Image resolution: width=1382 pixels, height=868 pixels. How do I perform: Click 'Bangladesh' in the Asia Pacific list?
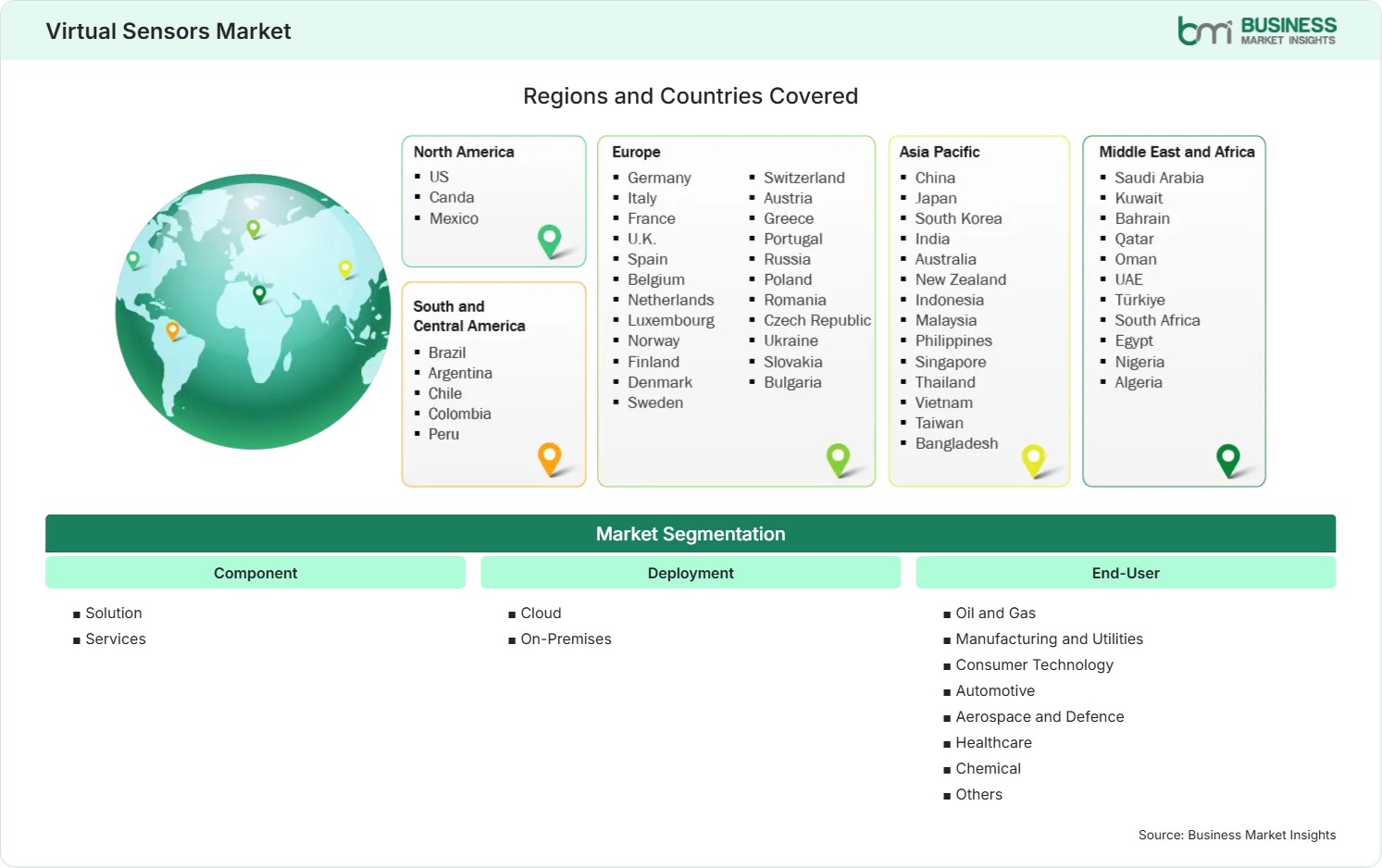[956, 443]
